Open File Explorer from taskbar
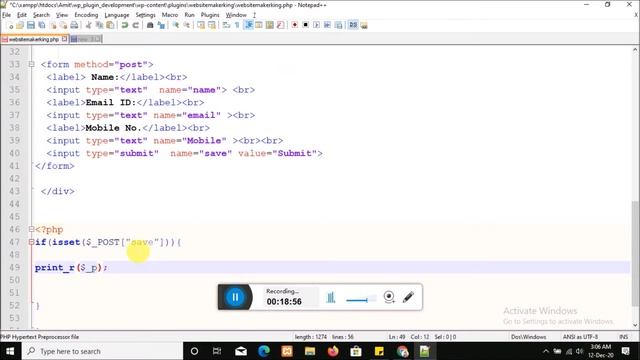 click(310, 351)
